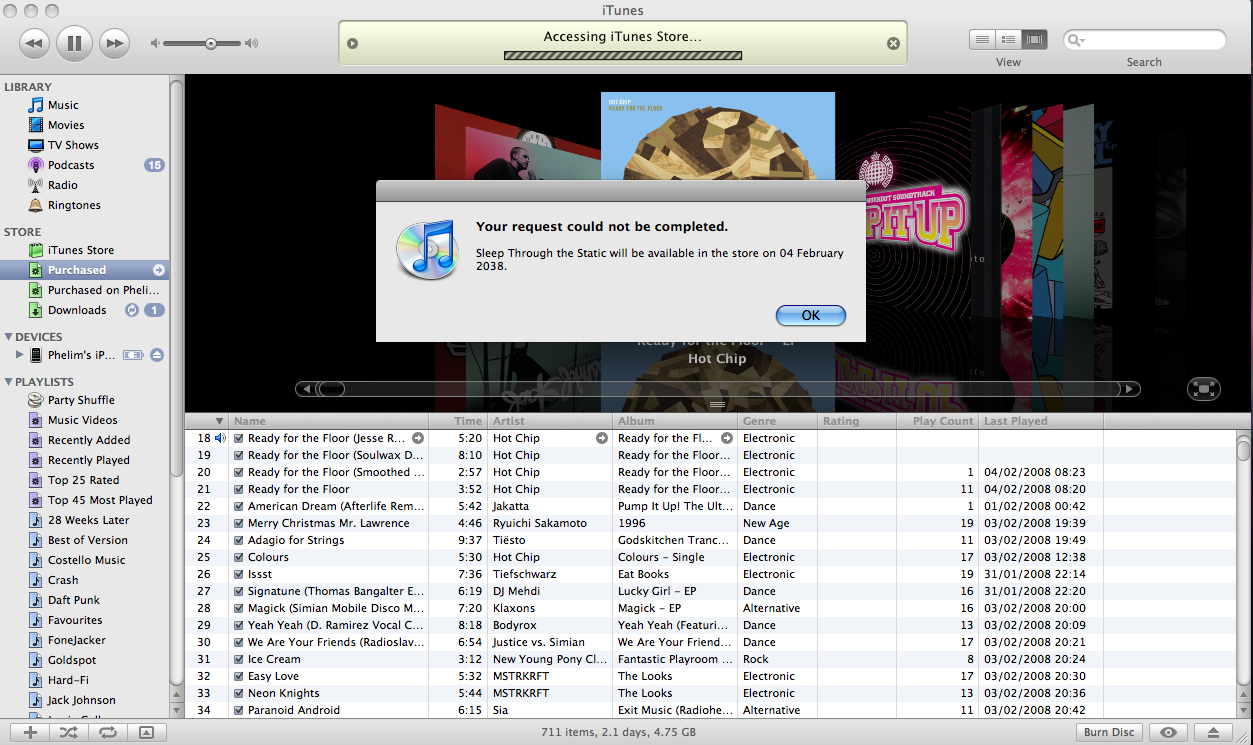Uncheck Adagio for Strings track
The width and height of the screenshot is (1253, 745).
[x=238, y=540]
